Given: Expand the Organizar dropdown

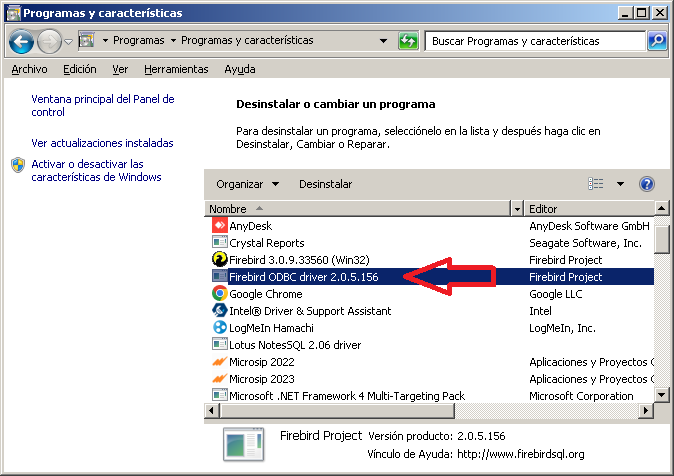Looking at the screenshot, I should click(247, 184).
